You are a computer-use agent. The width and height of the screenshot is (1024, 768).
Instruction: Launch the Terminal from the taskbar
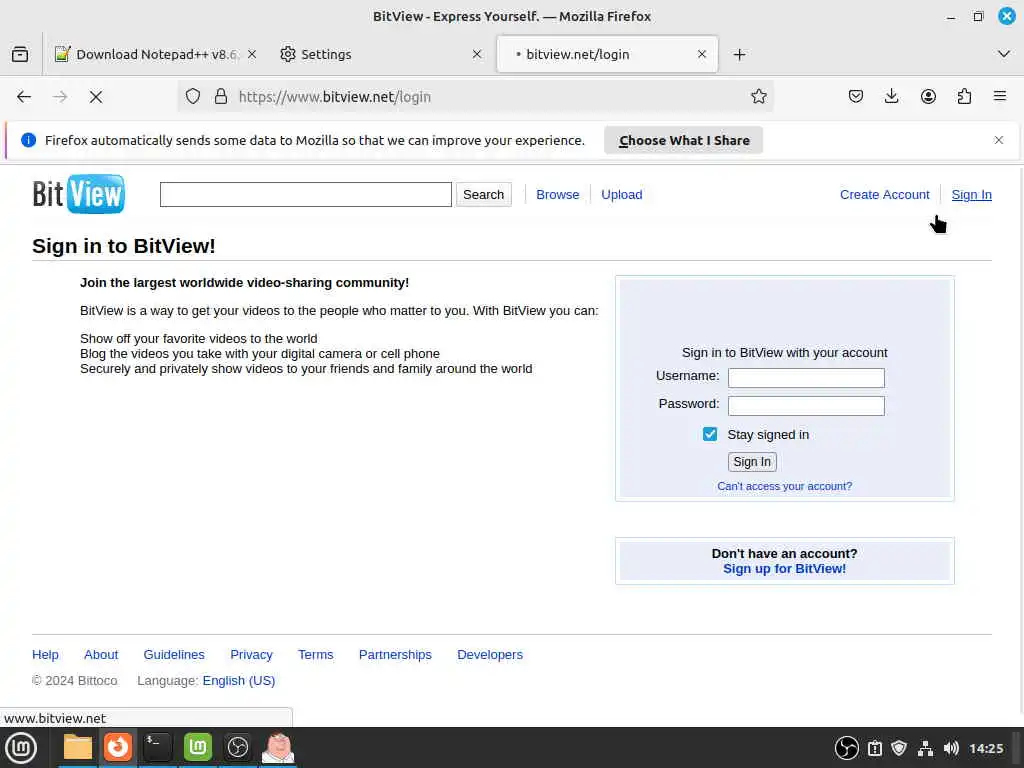[x=157, y=747]
